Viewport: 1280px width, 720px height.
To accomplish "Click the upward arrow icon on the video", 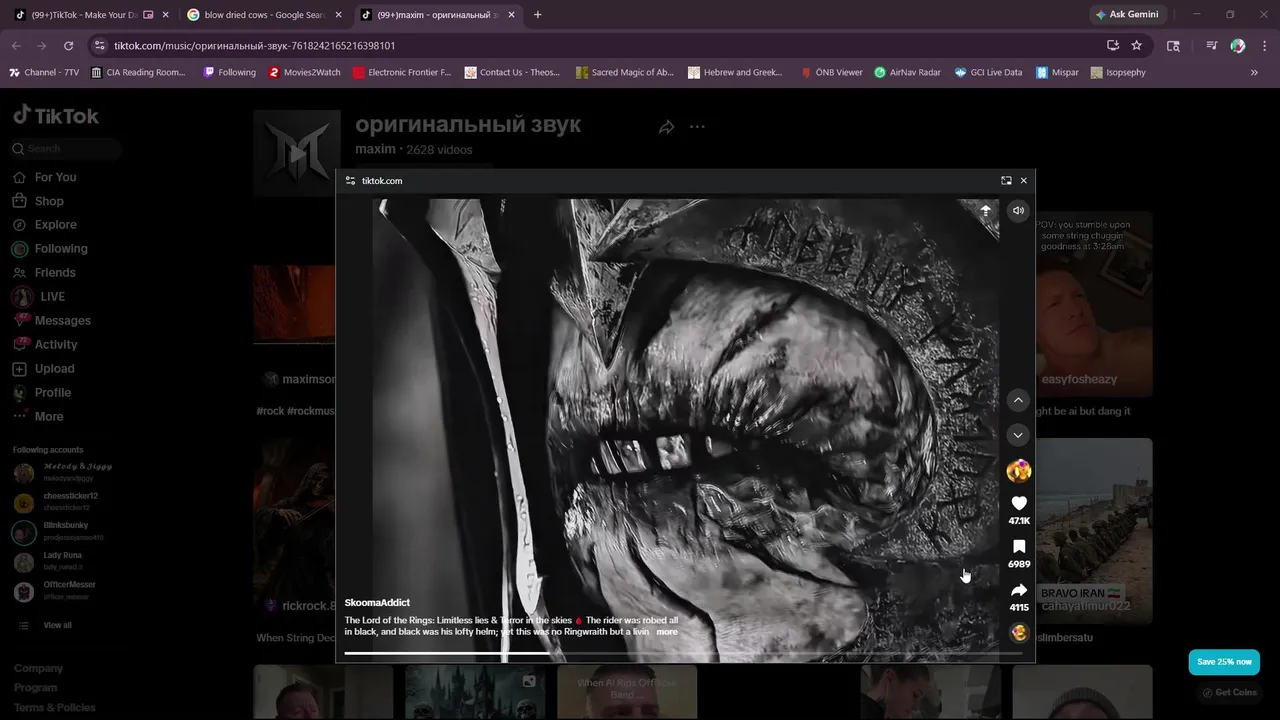I will (x=985, y=211).
